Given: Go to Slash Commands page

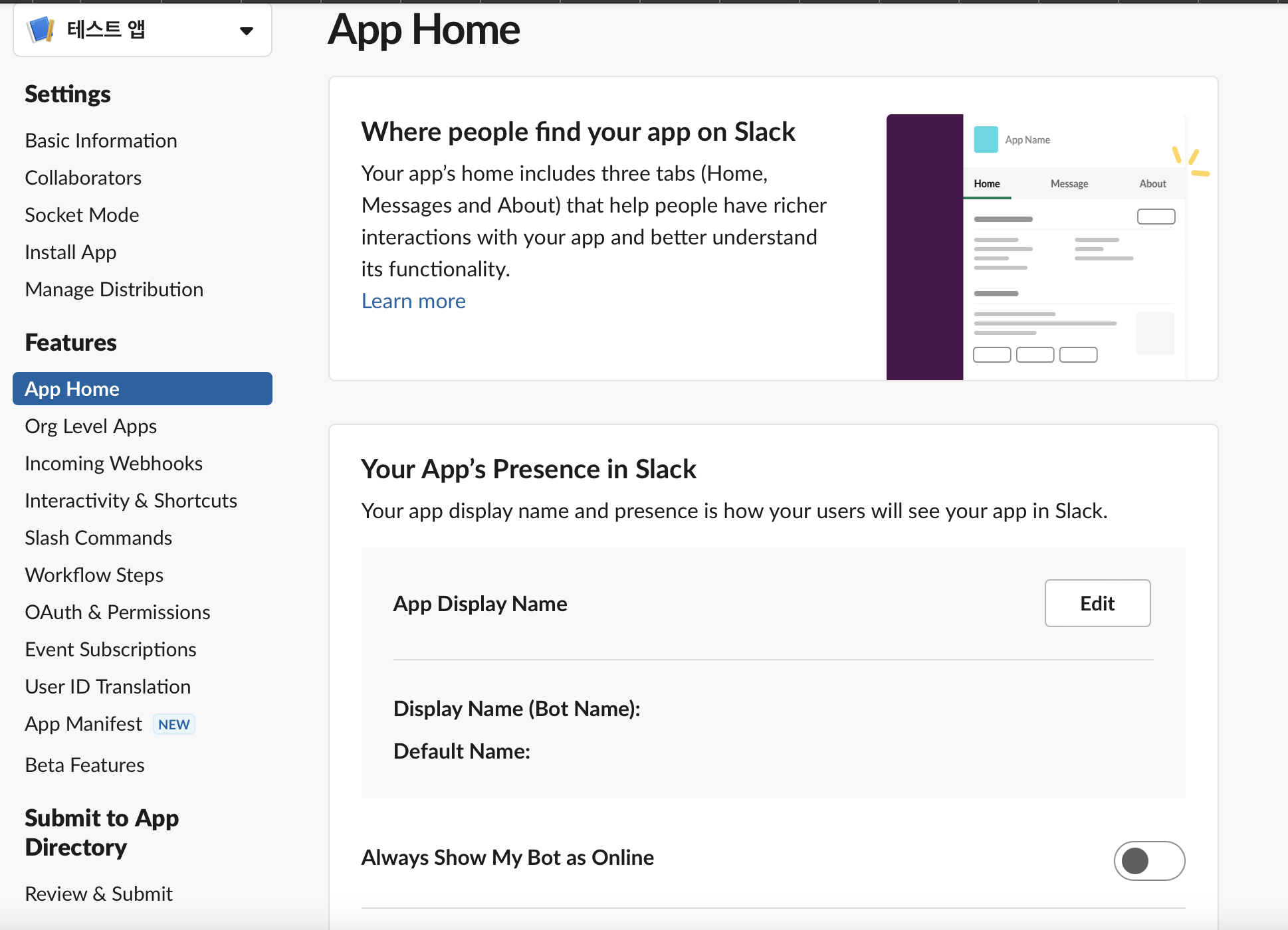Looking at the screenshot, I should (98, 538).
